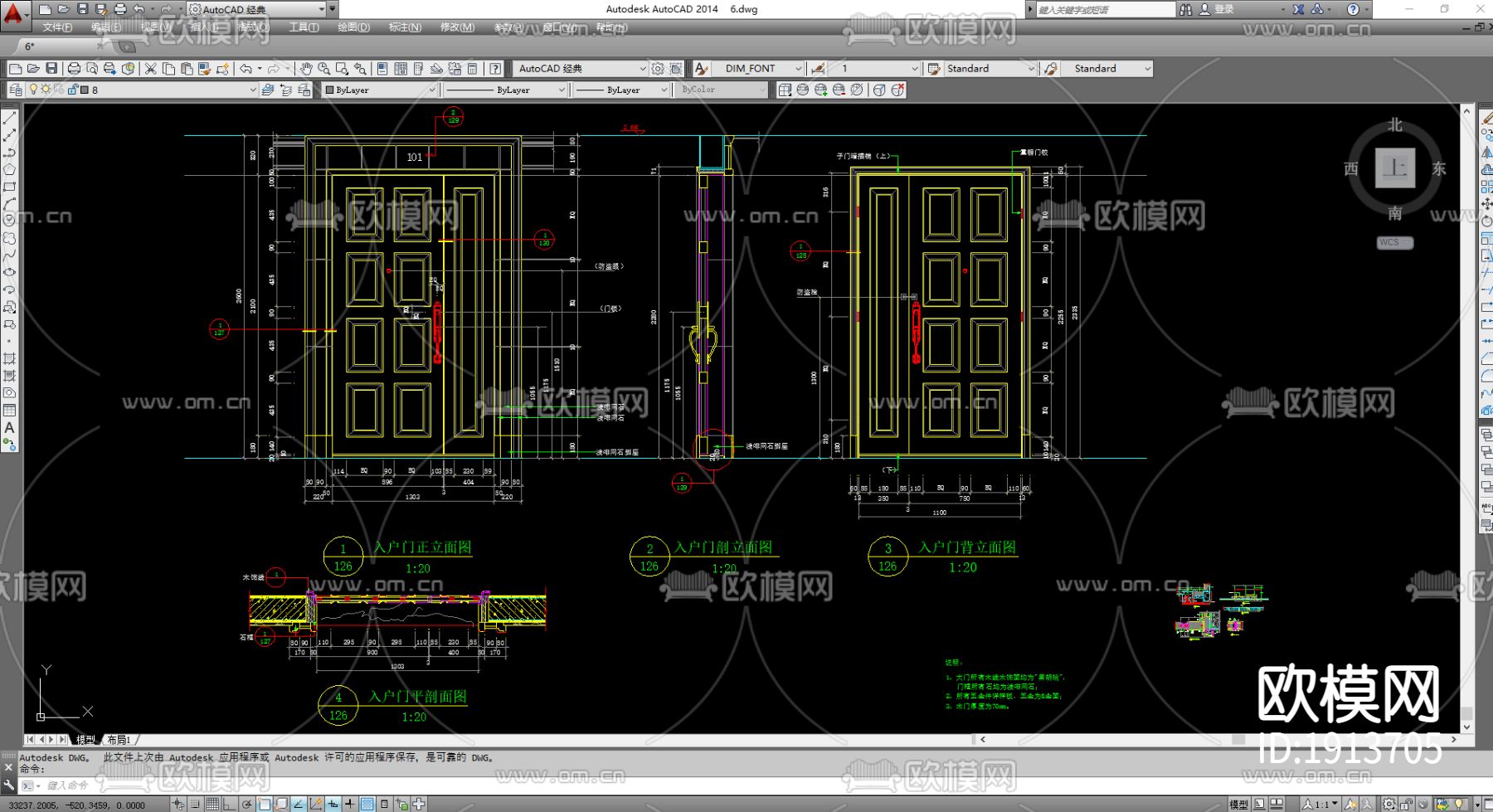Open the 文件(F) menu
This screenshot has height=812, width=1493.
point(57,27)
